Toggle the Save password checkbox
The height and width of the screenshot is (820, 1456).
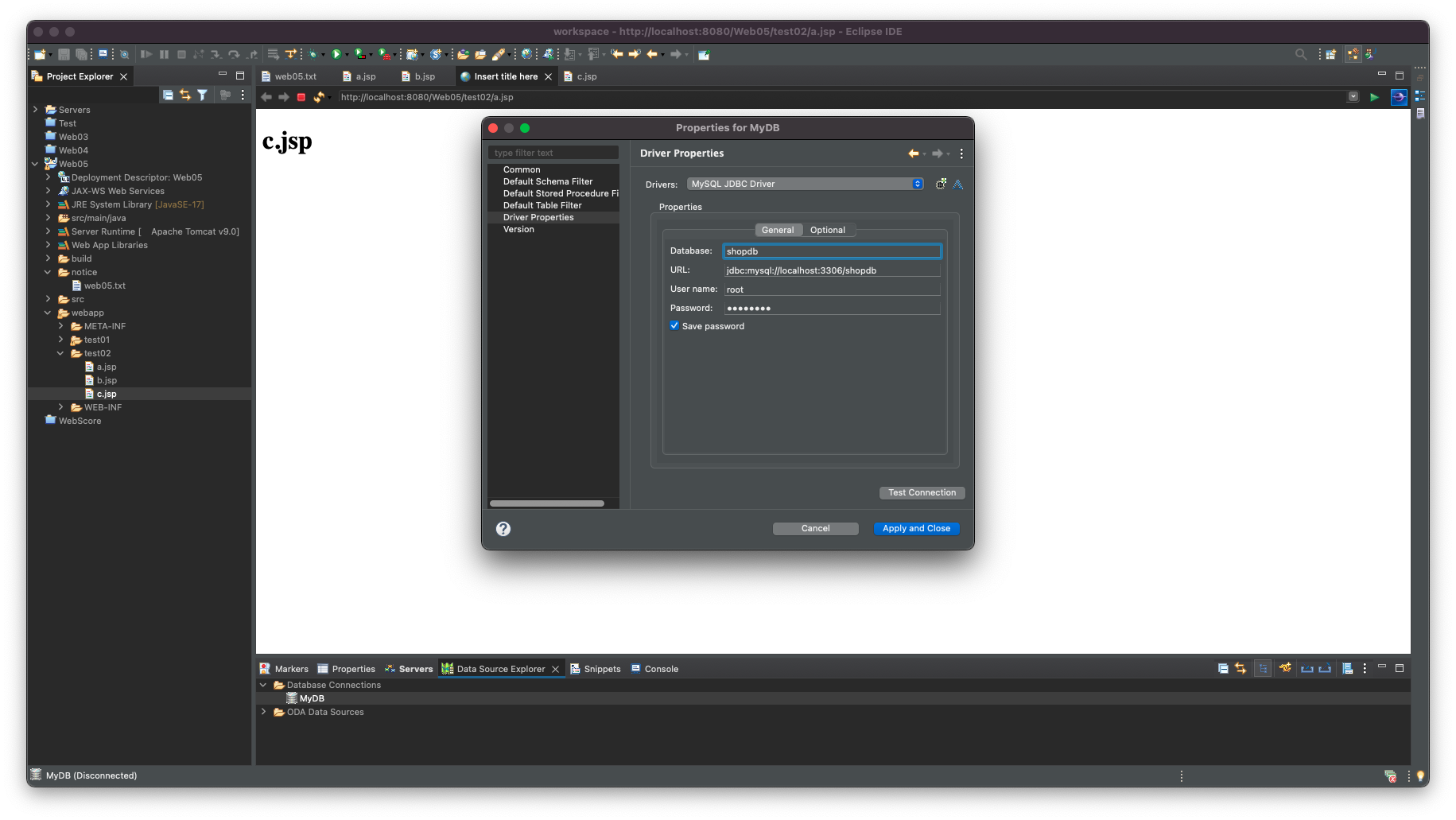pyautogui.click(x=674, y=325)
